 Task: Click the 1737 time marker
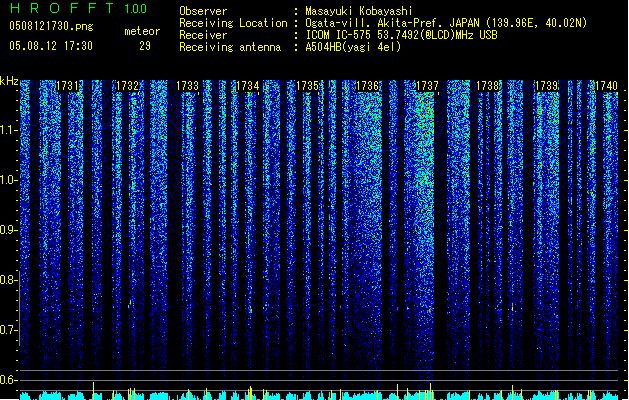point(427,86)
